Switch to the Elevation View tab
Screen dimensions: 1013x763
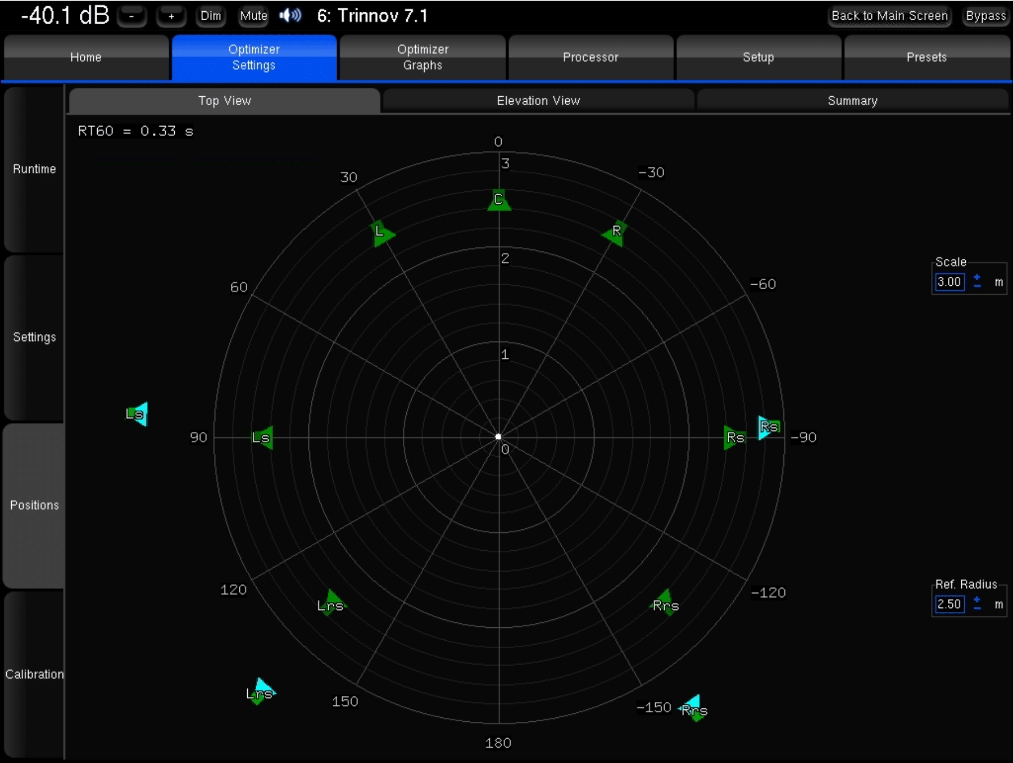538,101
